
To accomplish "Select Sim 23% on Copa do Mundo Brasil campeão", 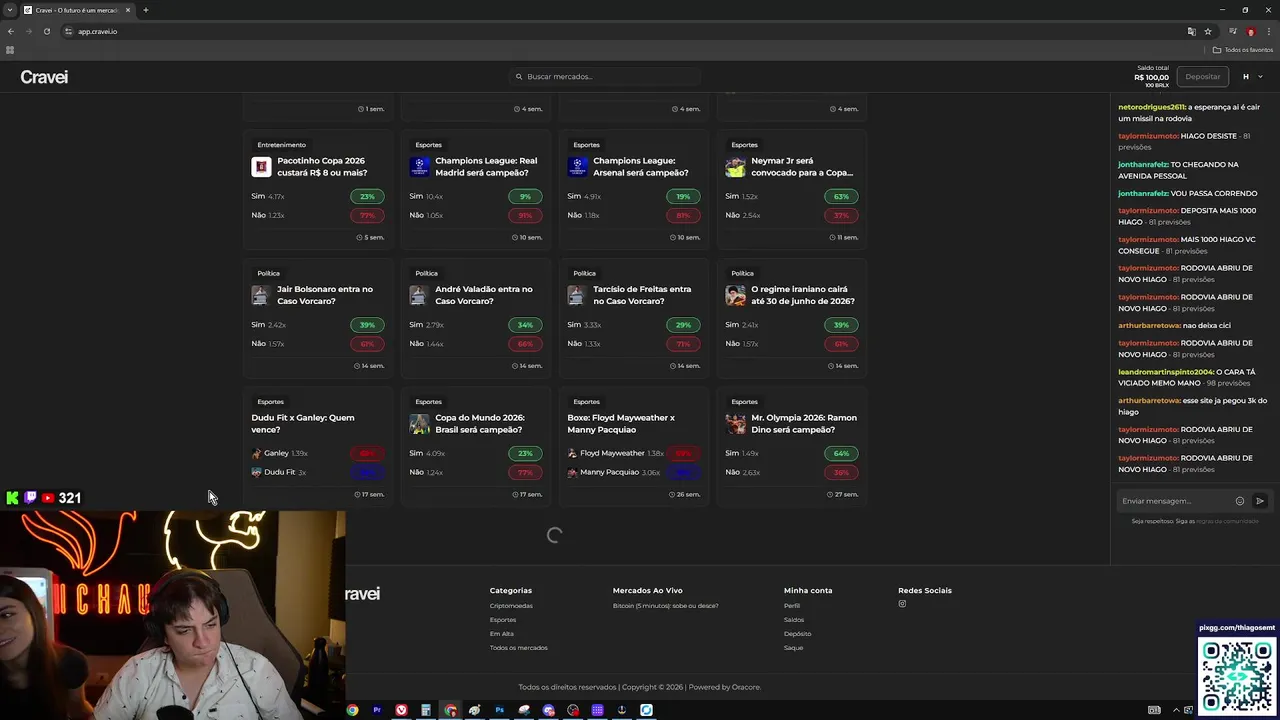I will click(x=525, y=453).
